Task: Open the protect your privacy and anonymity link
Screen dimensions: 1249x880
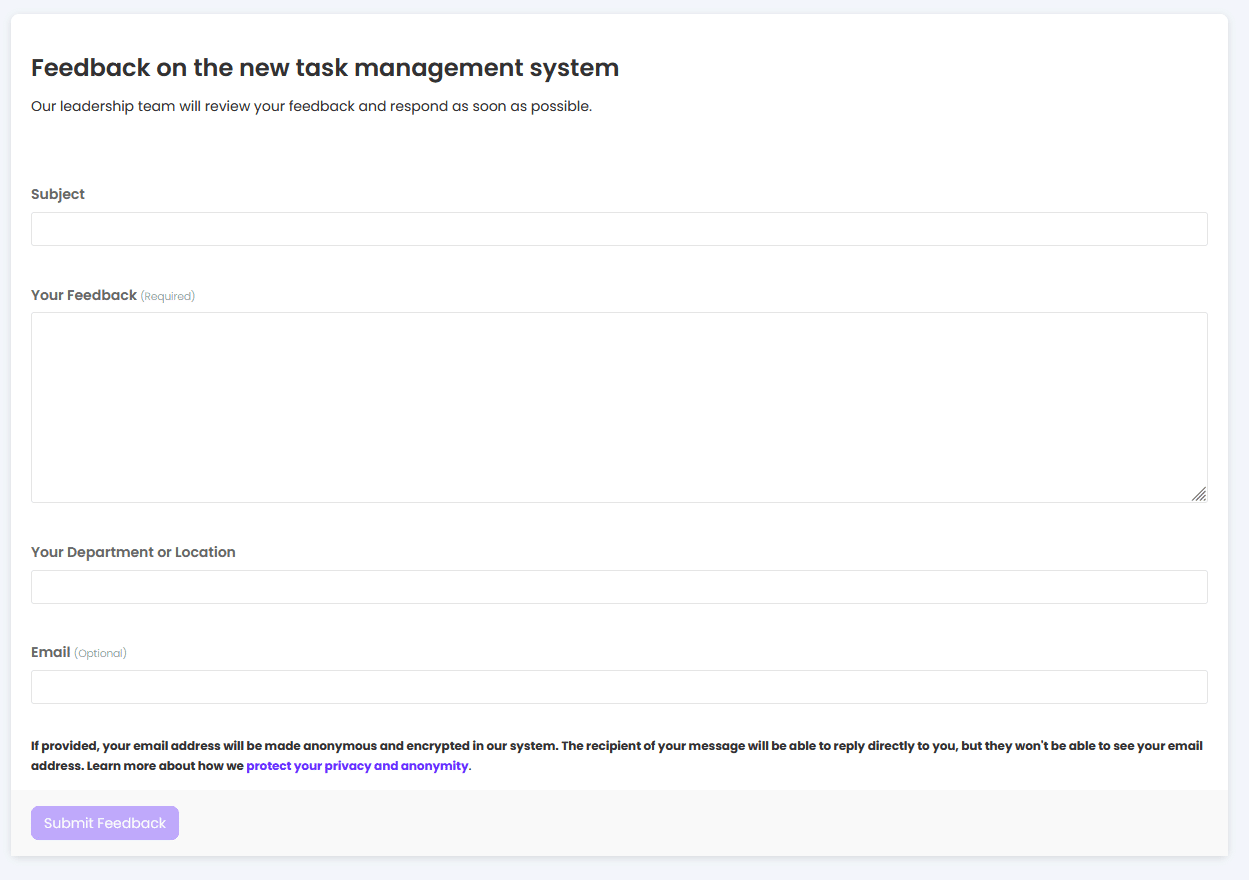Action: [x=357, y=766]
